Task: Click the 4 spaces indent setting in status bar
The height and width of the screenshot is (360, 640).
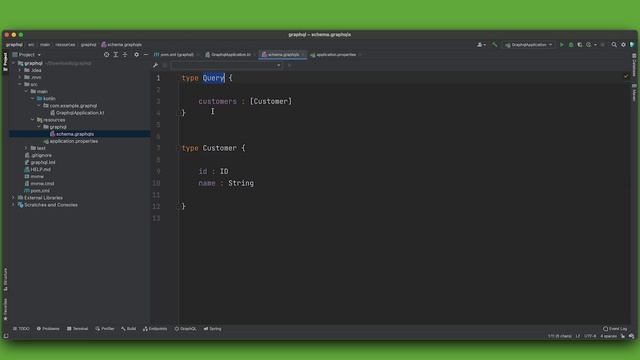Action: 609,336
